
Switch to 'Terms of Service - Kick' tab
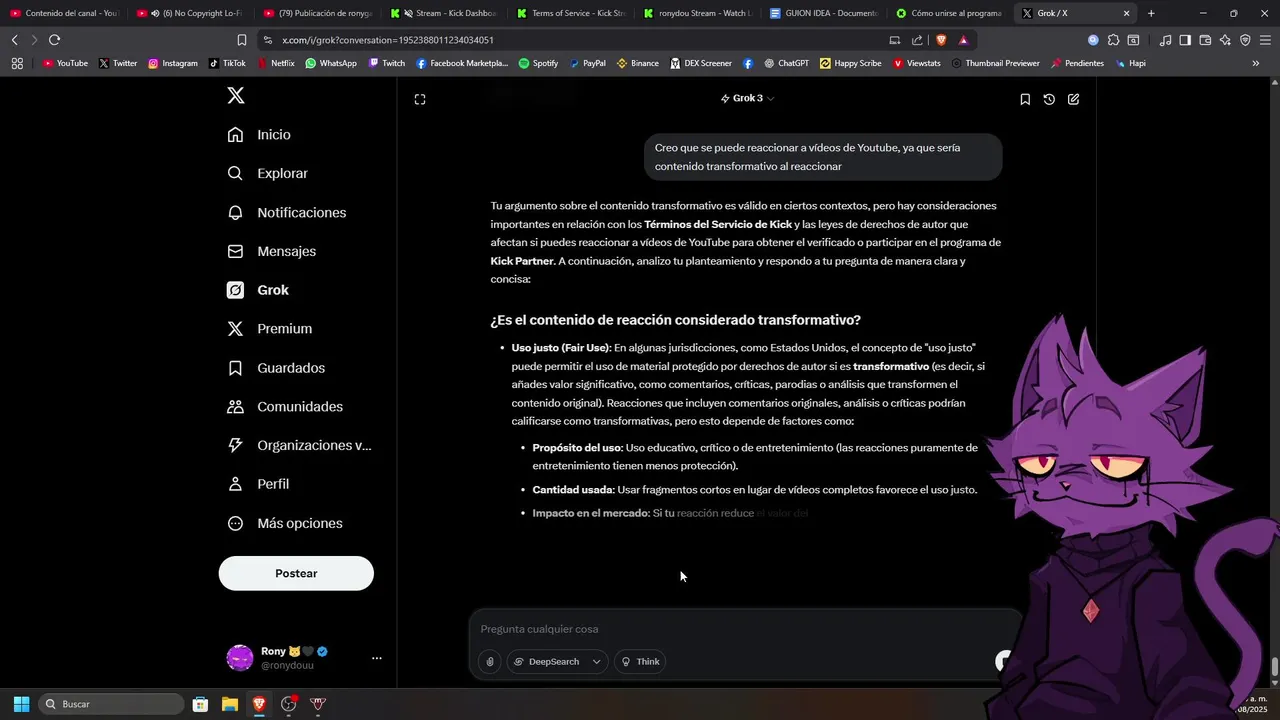[x=571, y=13]
